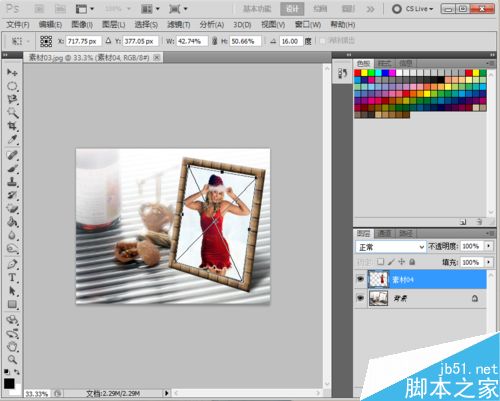Select the Crop tool
Screen dimensions: 500x401
12,126
